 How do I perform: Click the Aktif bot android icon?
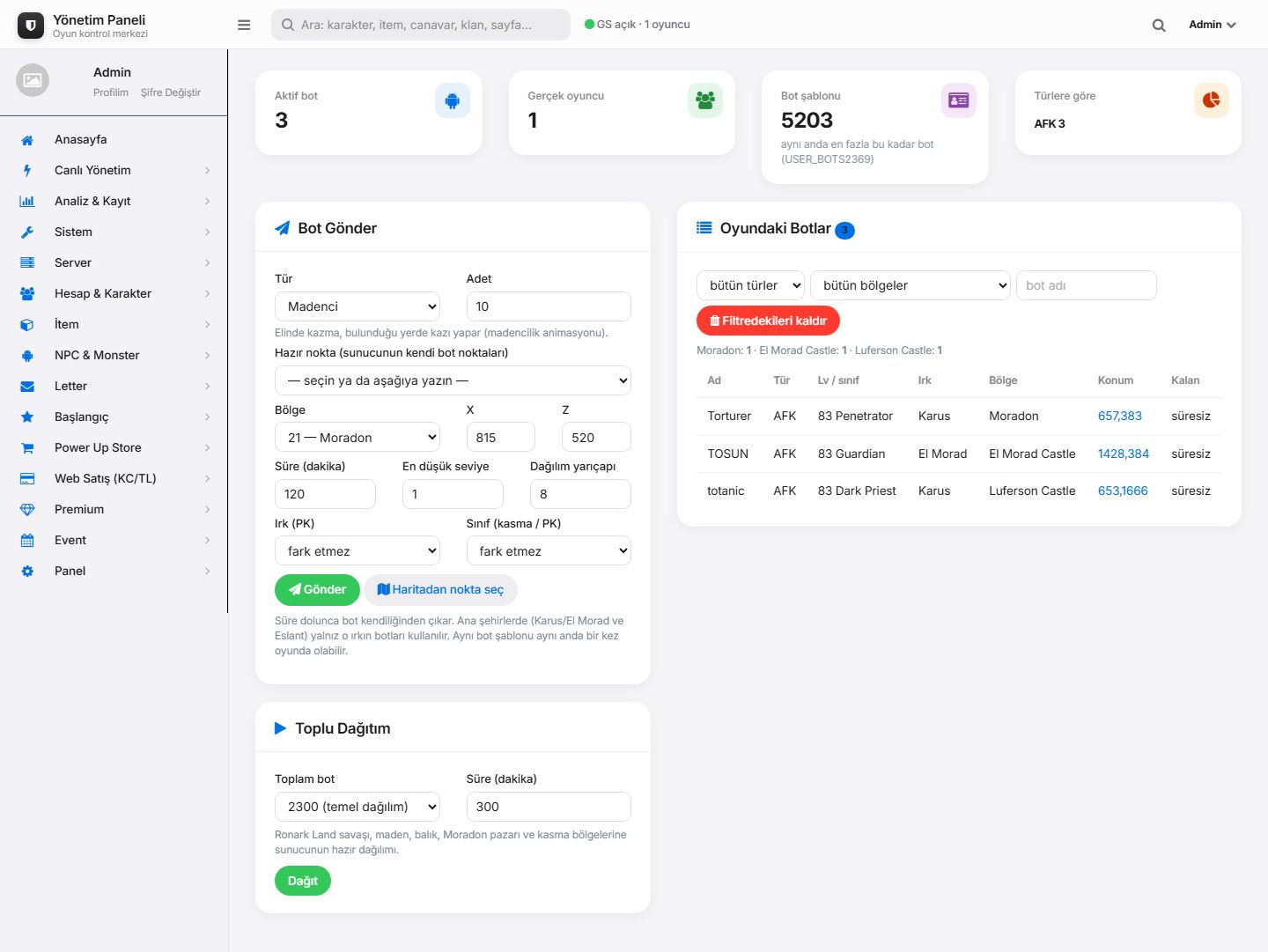click(453, 100)
